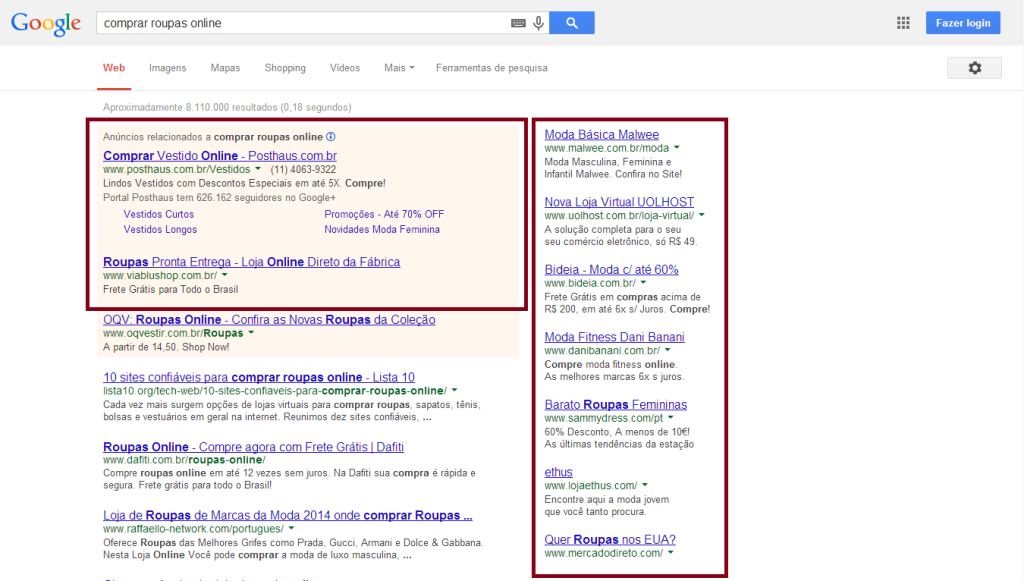Open 10 sites confiáveis Lista 10 result
1024x581 pixels.
pos(259,377)
